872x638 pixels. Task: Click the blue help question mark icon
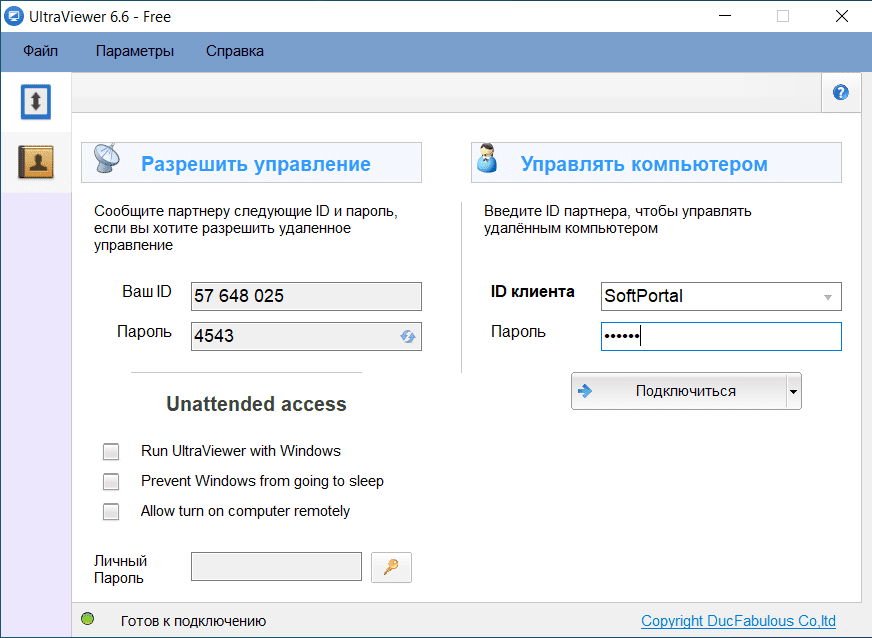point(840,93)
